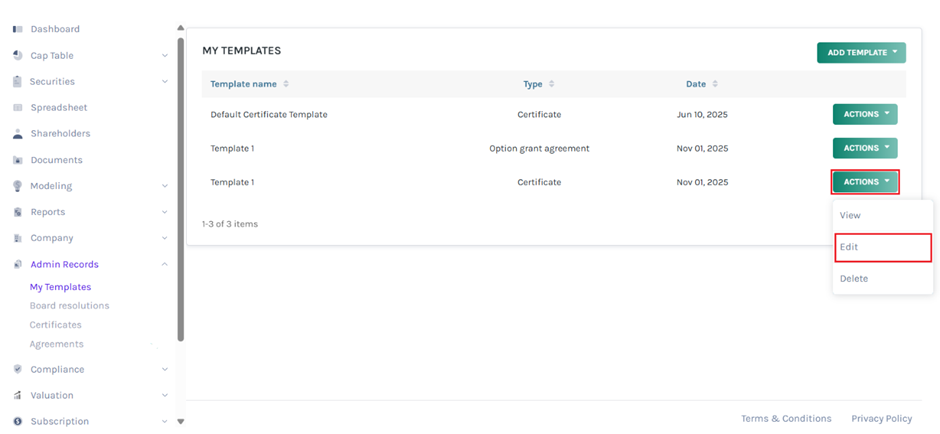Viewport: 940px width, 434px height.
Task: Click the Securities clipboard icon
Action: (x=17, y=82)
